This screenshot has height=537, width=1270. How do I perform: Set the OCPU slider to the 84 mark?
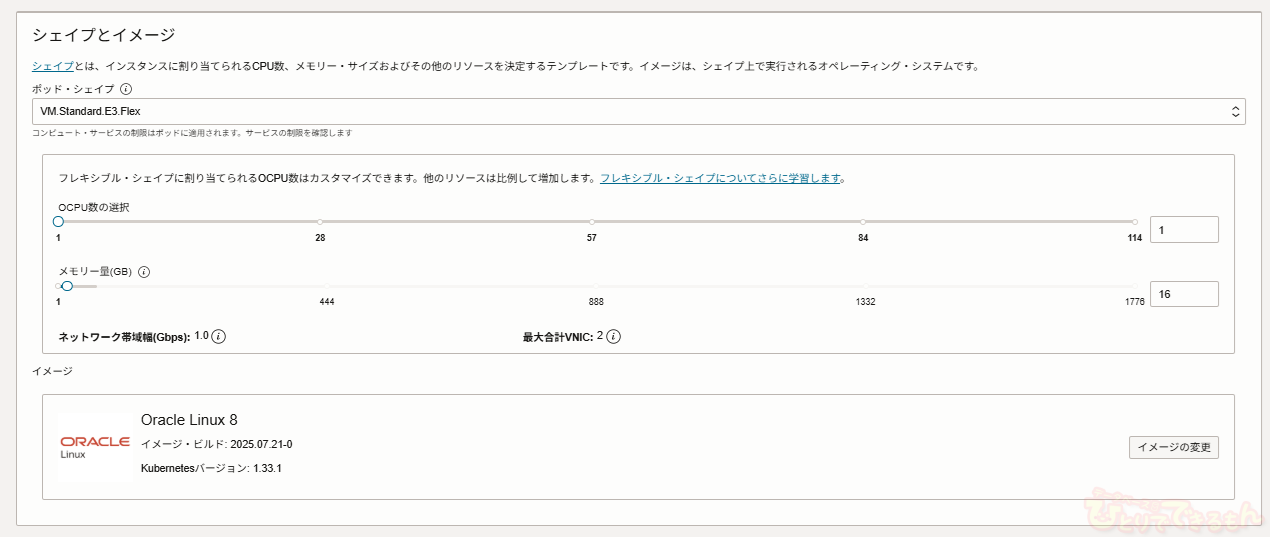(863, 222)
